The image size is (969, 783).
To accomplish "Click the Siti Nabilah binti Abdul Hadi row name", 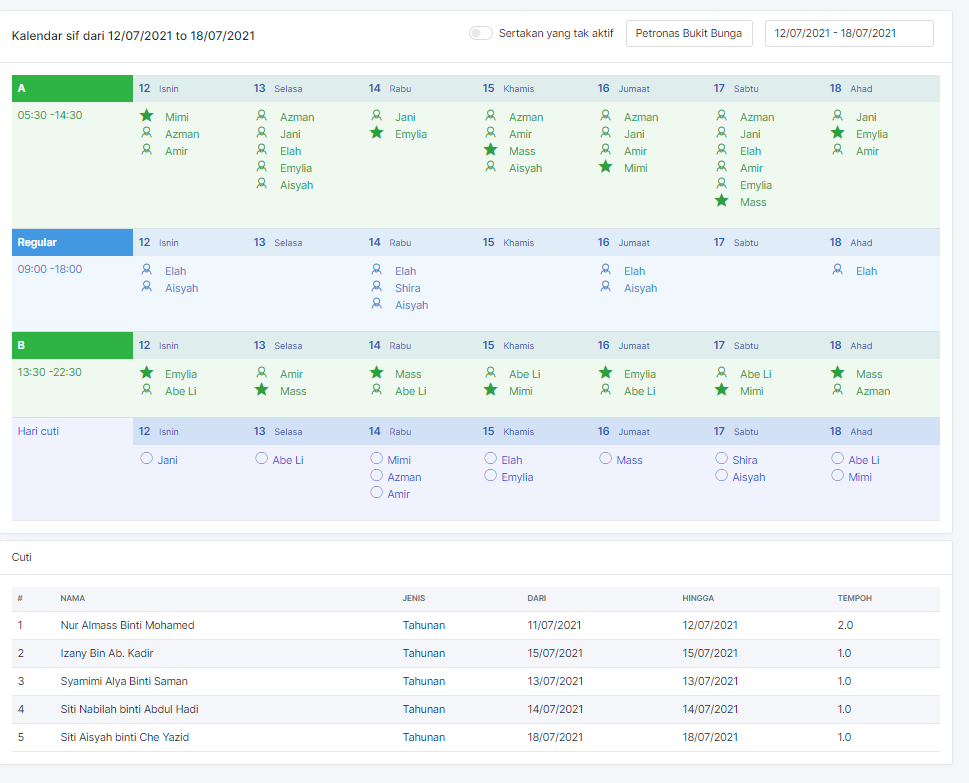I will pos(130,709).
